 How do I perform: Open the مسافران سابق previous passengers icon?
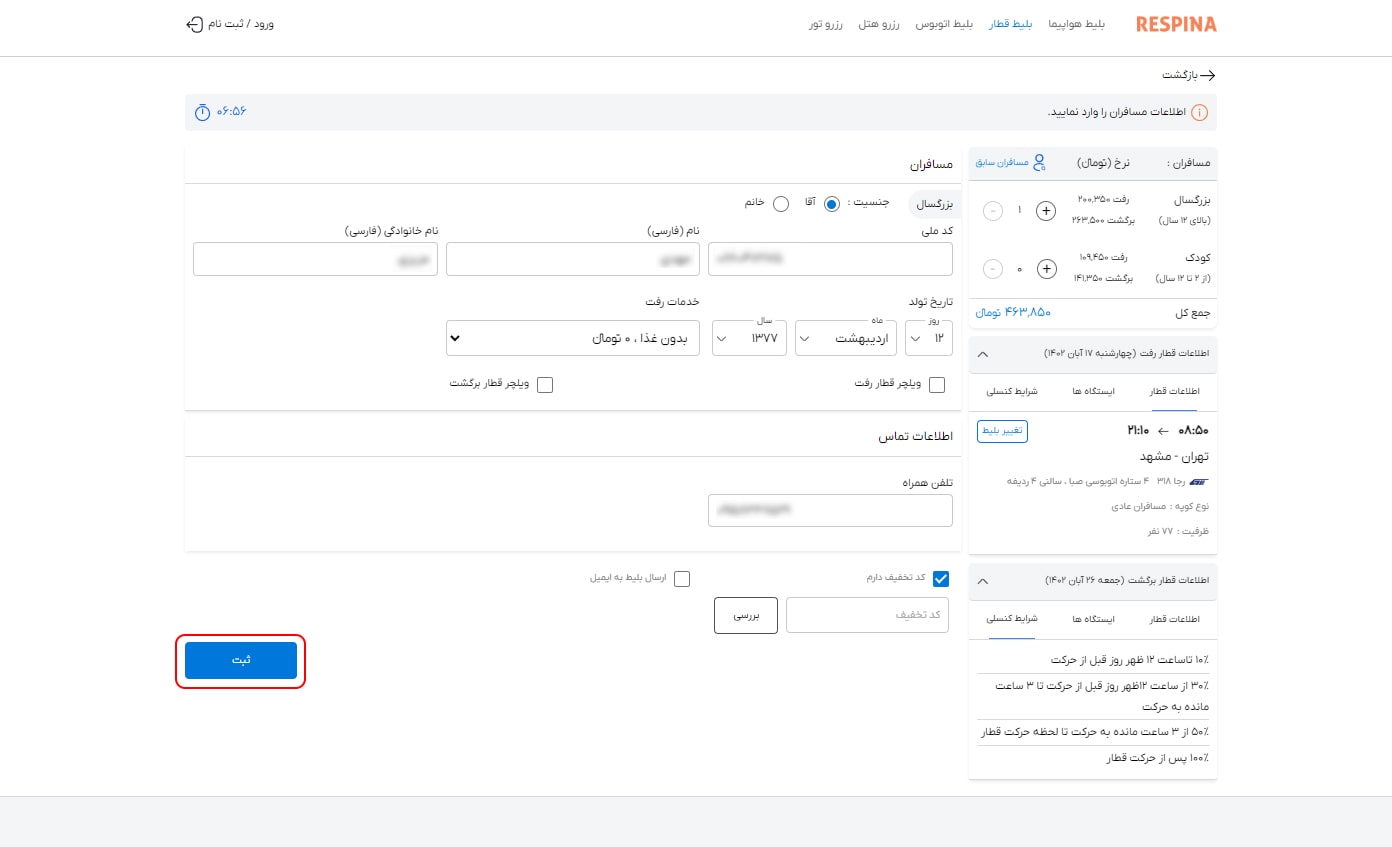point(1040,161)
